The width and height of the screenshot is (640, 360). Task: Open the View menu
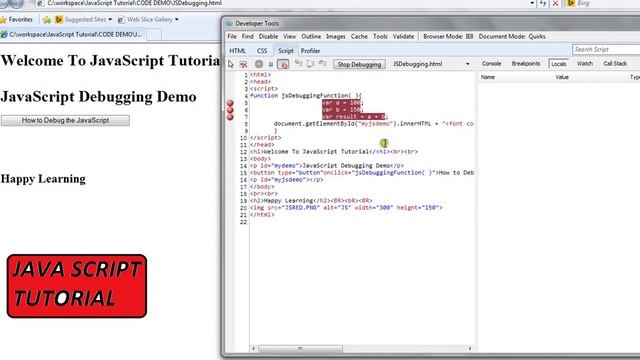tap(289, 37)
